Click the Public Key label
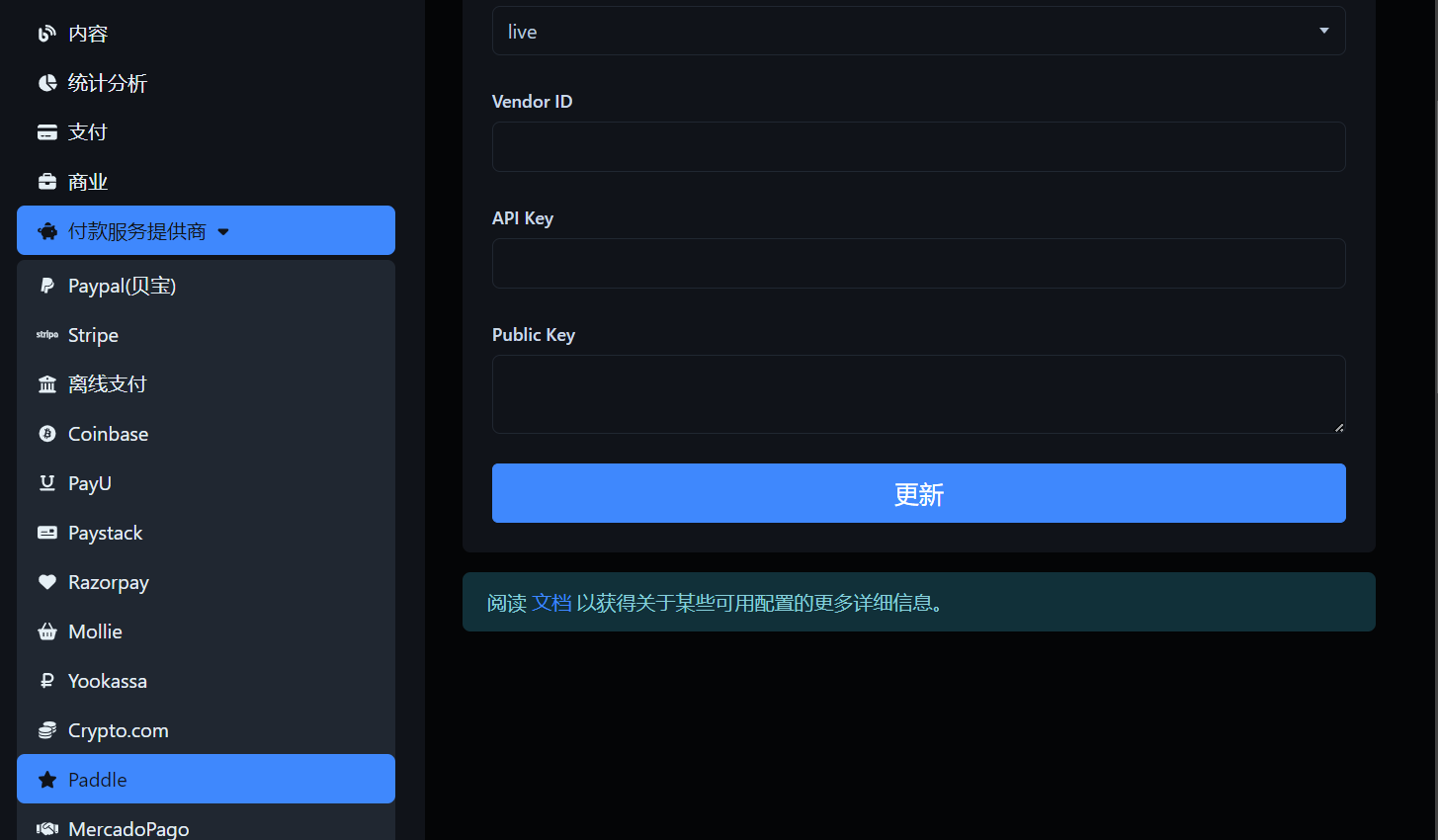Screen dimensions: 1438x840 (x=534, y=335)
